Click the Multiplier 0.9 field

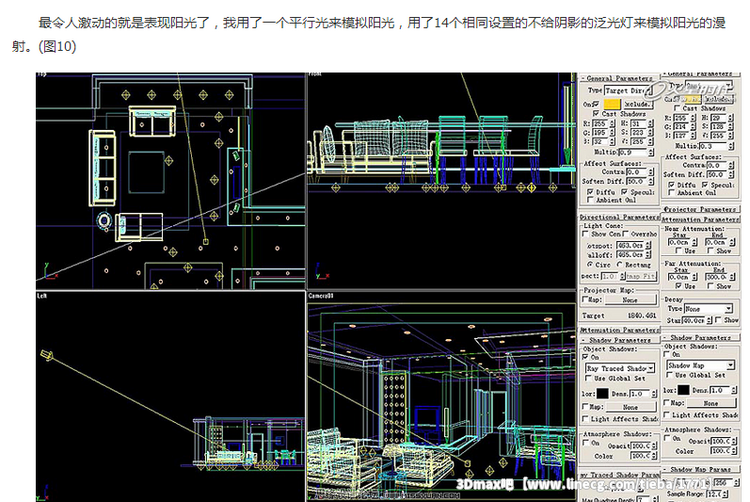coord(632,152)
